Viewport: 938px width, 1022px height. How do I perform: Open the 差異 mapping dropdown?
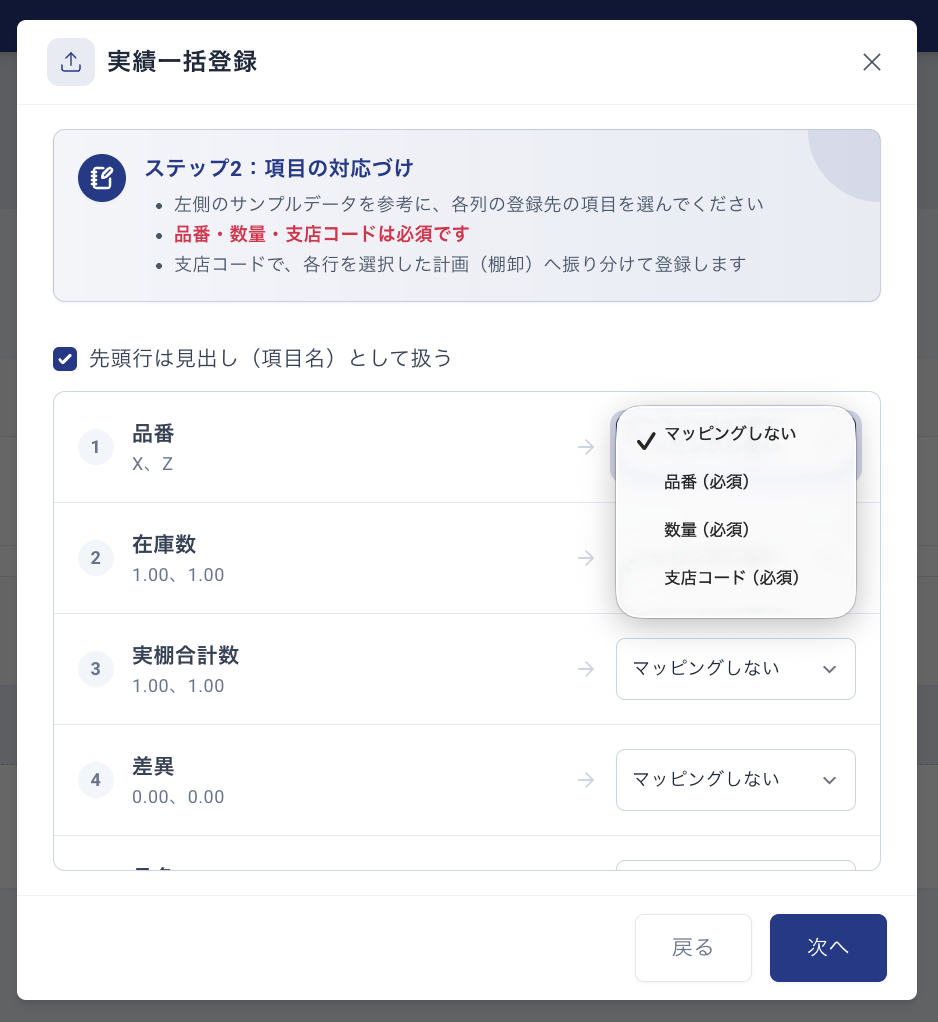[735, 780]
